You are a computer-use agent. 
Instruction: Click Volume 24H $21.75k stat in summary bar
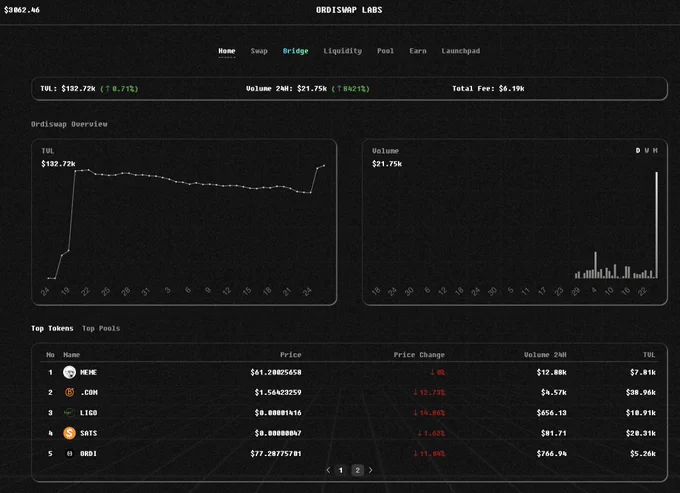point(308,88)
